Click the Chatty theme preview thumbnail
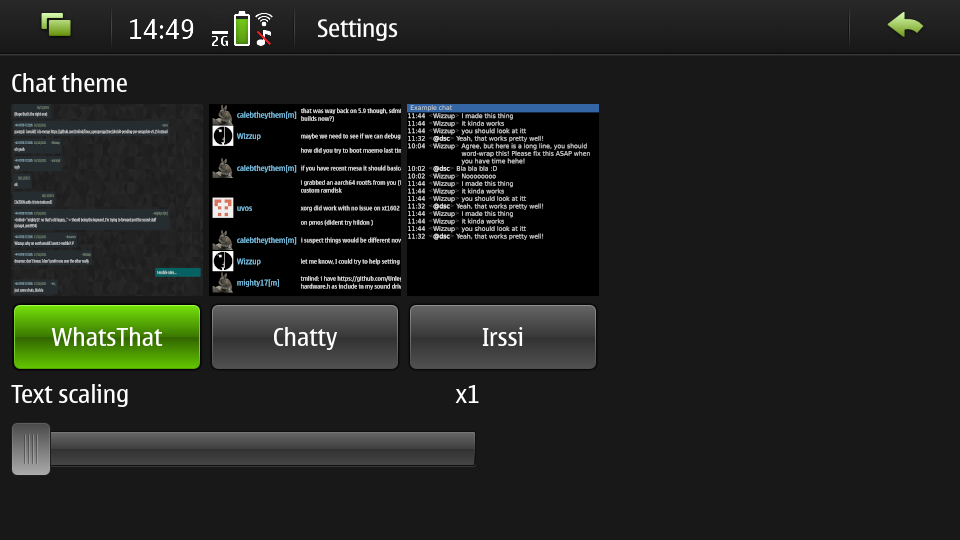The image size is (960, 540). tap(305, 200)
